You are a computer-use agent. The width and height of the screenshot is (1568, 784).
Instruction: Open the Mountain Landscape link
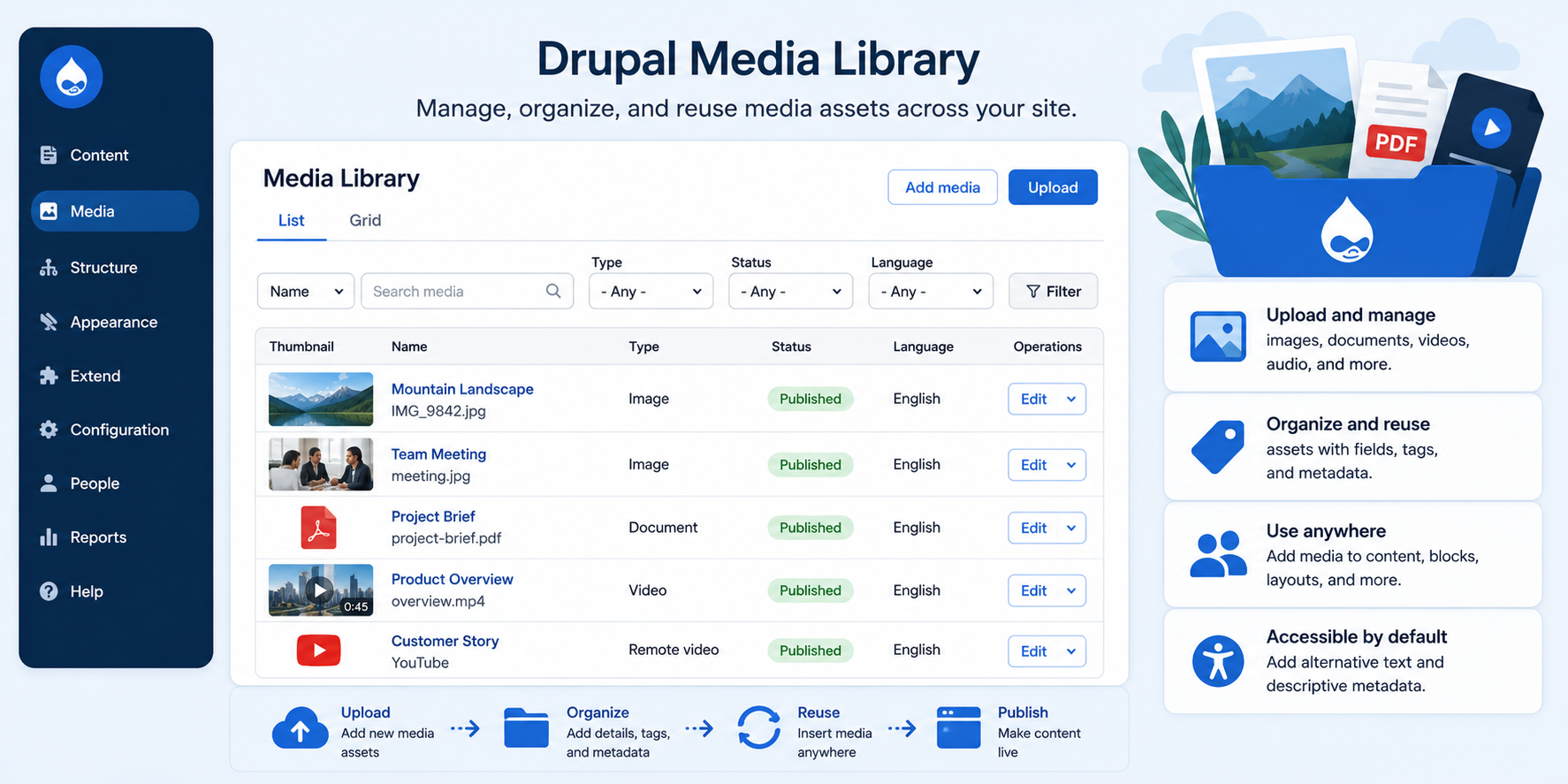pyautogui.click(x=462, y=389)
